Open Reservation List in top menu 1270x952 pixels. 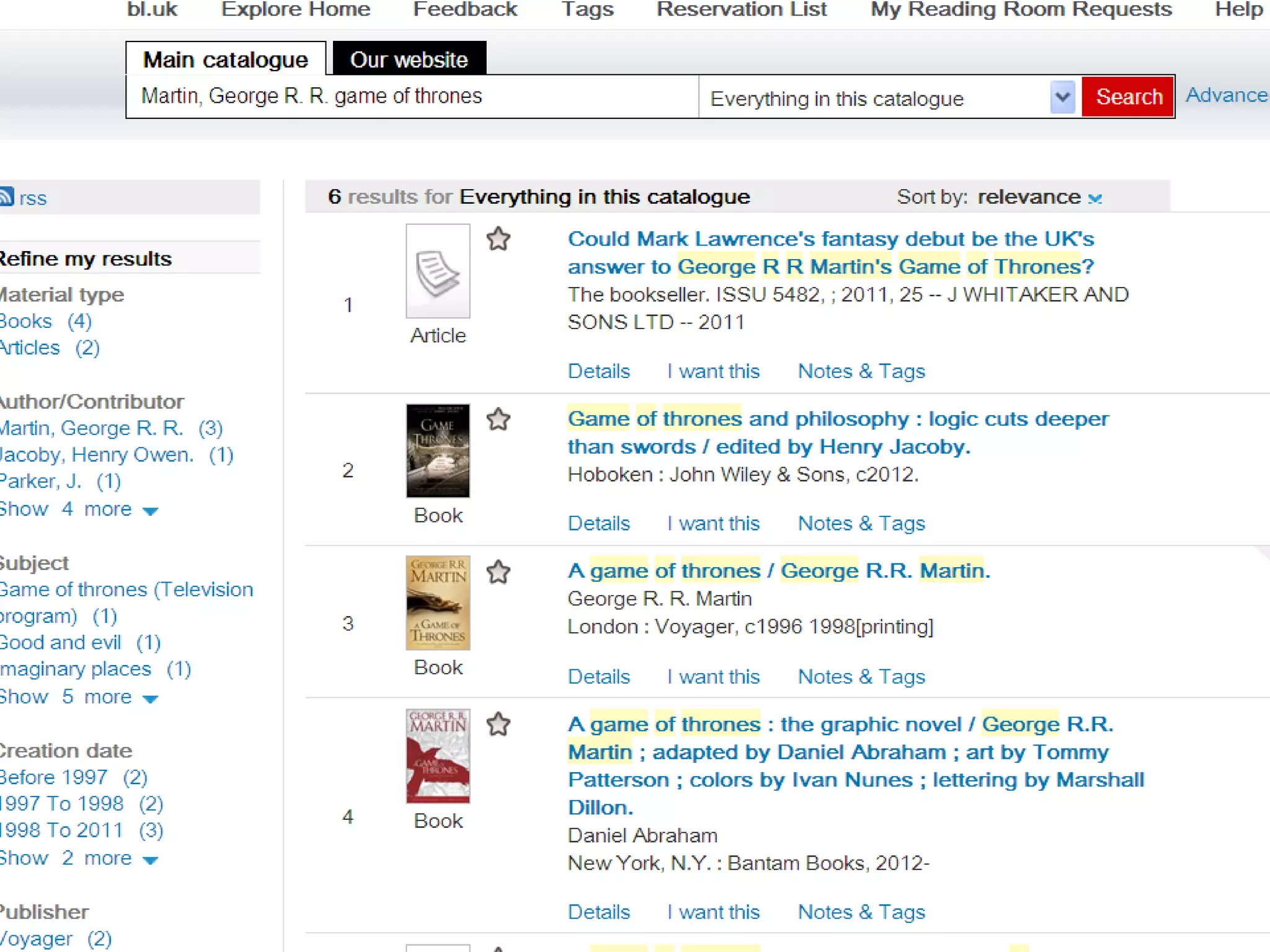coord(741,10)
